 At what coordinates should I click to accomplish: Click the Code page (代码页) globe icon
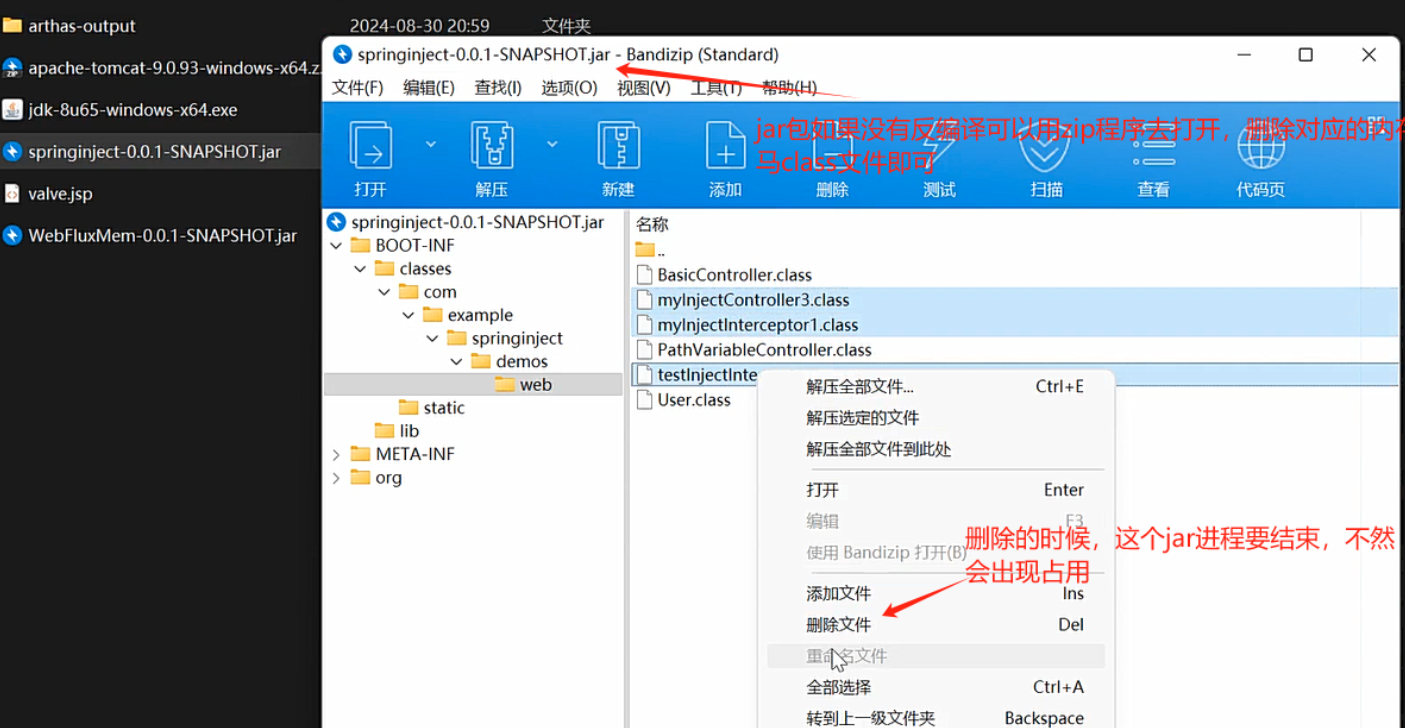point(1260,147)
